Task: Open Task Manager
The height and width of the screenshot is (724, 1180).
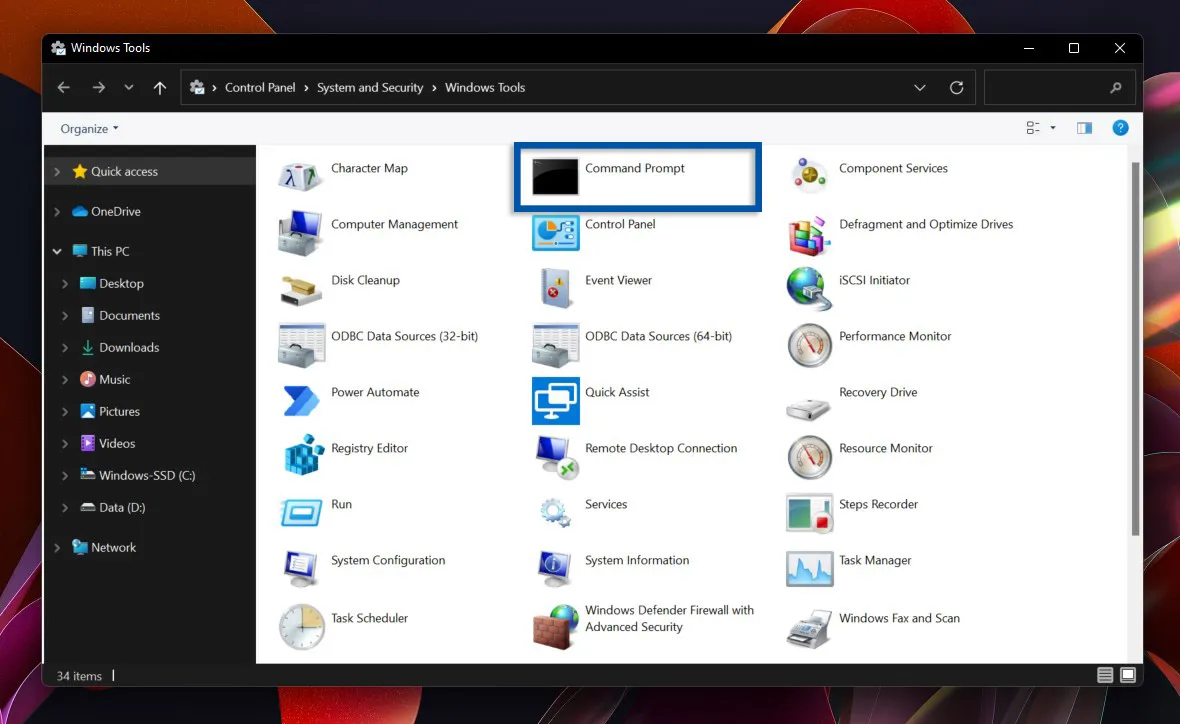Action: pos(875,561)
